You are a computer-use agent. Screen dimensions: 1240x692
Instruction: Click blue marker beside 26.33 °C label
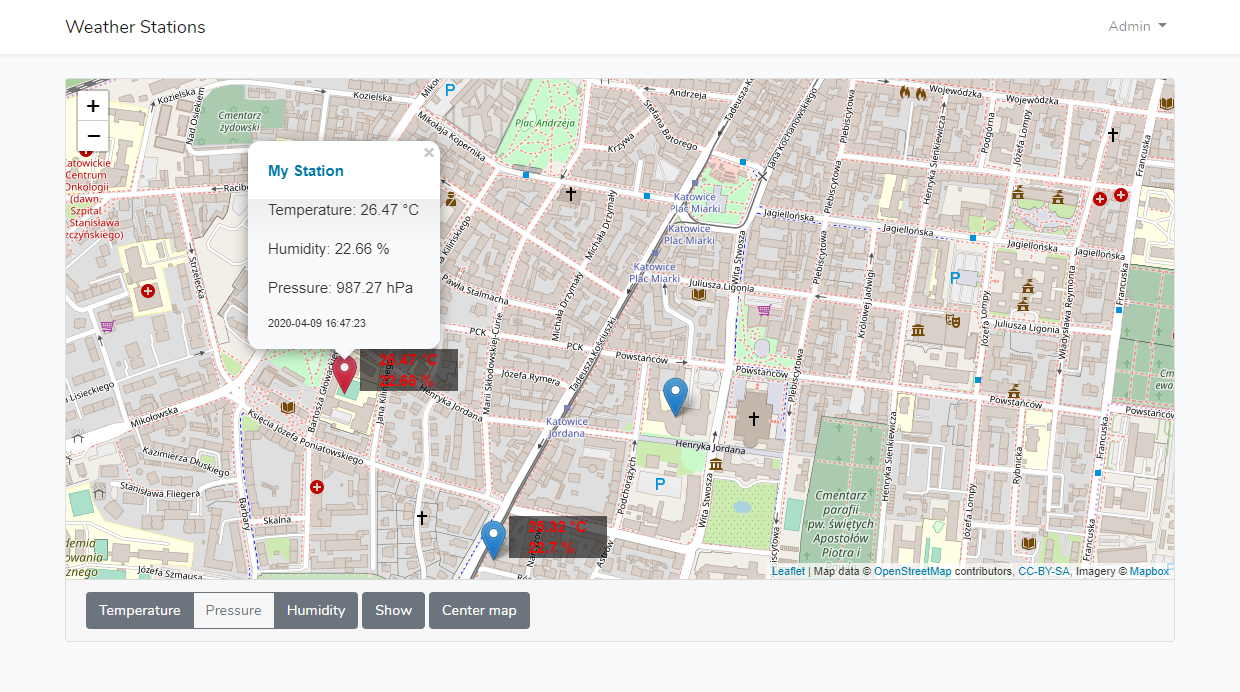493,540
